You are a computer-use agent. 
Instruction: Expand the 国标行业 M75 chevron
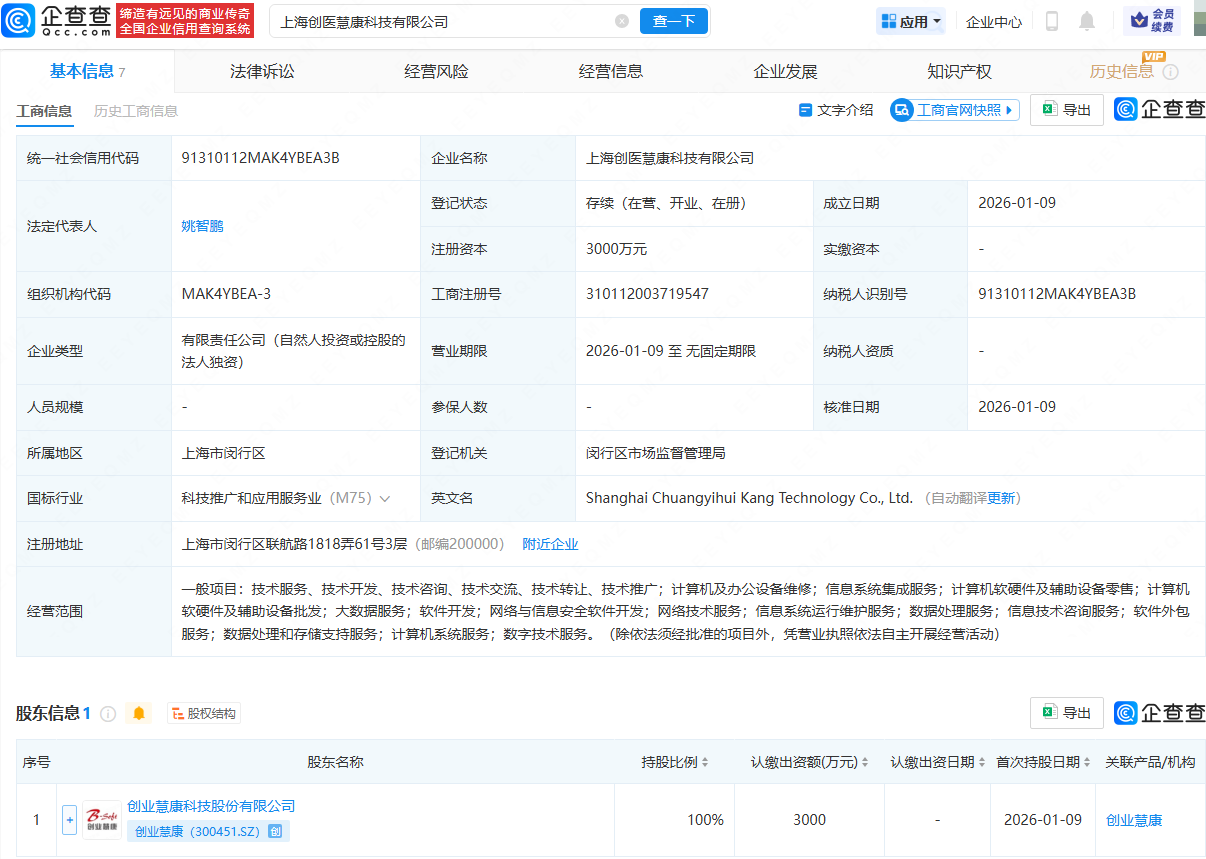pyautogui.click(x=385, y=498)
